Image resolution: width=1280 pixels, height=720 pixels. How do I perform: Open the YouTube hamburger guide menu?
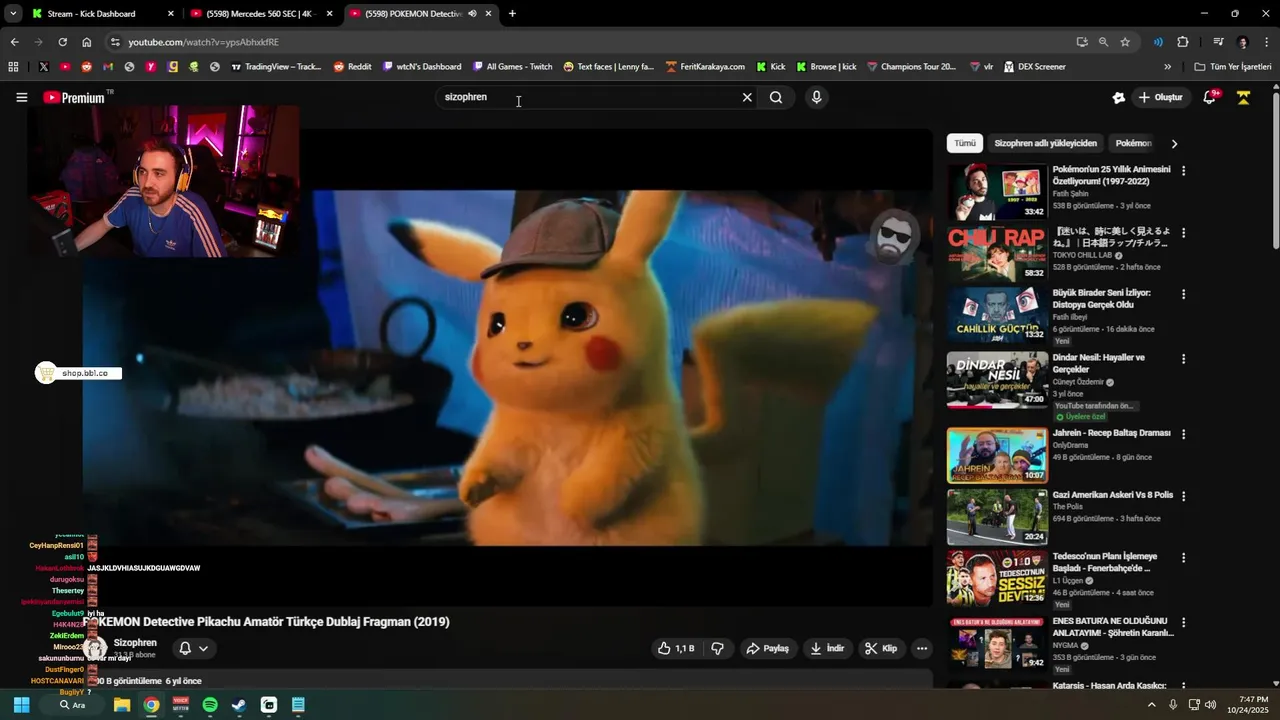pyautogui.click(x=21, y=97)
